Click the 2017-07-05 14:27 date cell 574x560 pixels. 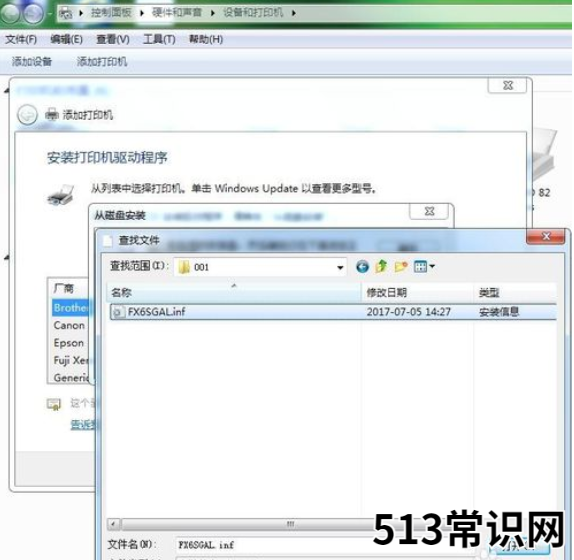coord(409,312)
